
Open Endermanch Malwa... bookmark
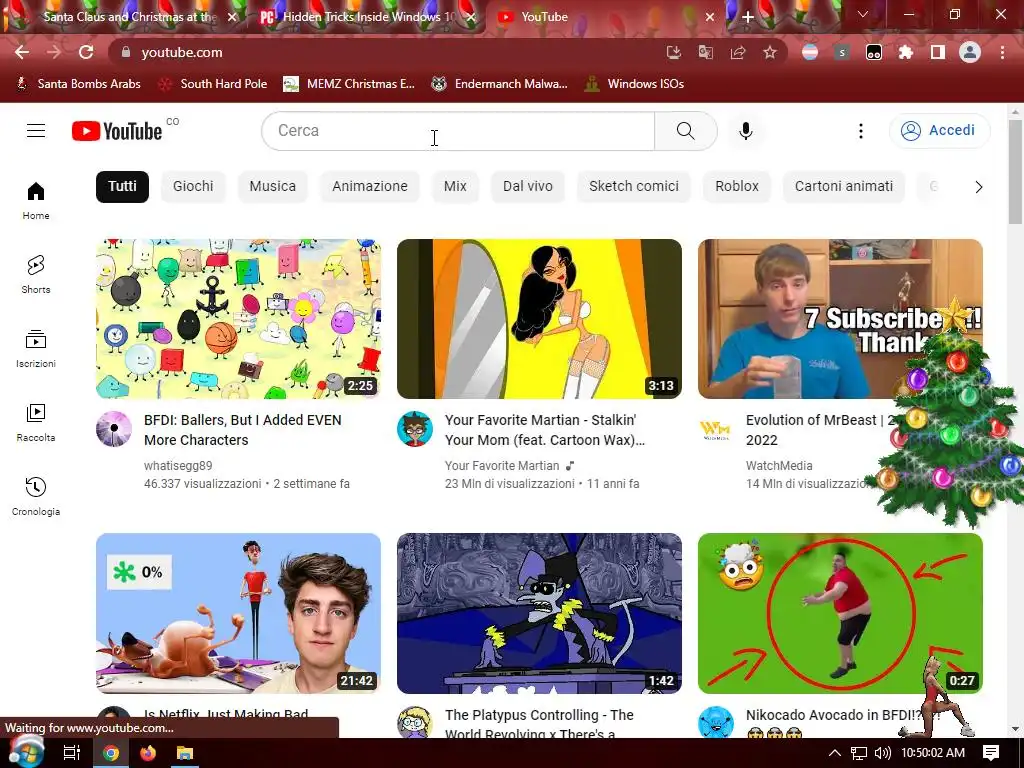[499, 84]
